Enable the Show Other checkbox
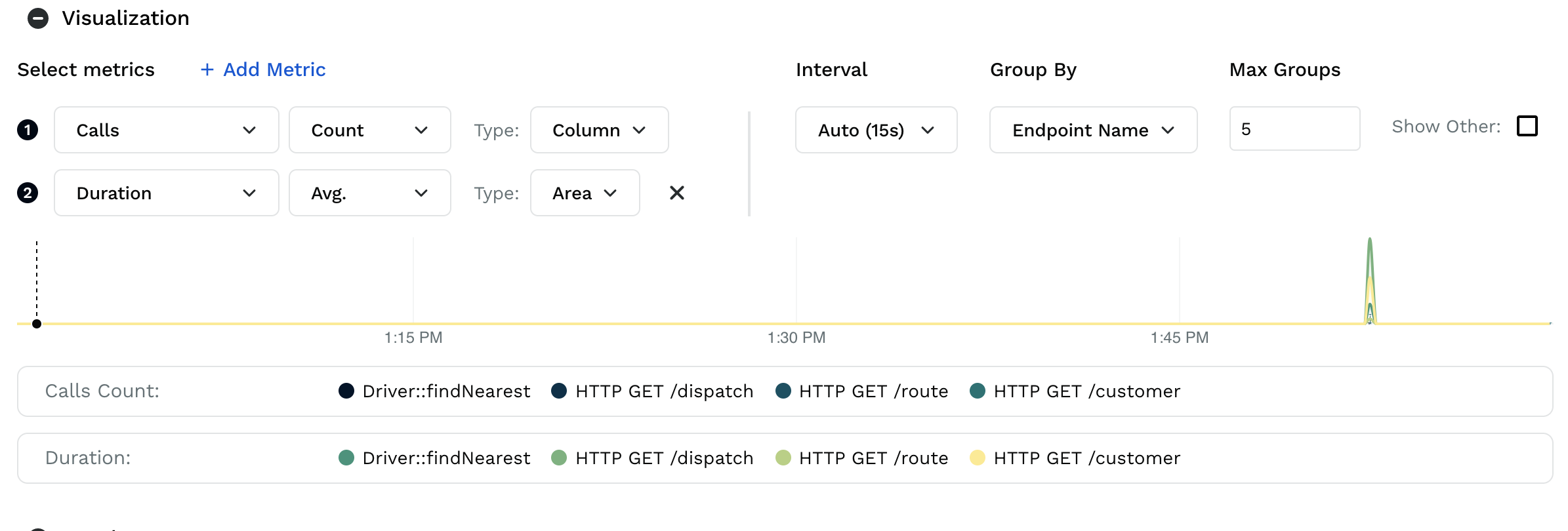Image resolution: width=1568 pixels, height=531 pixels. (1527, 126)
